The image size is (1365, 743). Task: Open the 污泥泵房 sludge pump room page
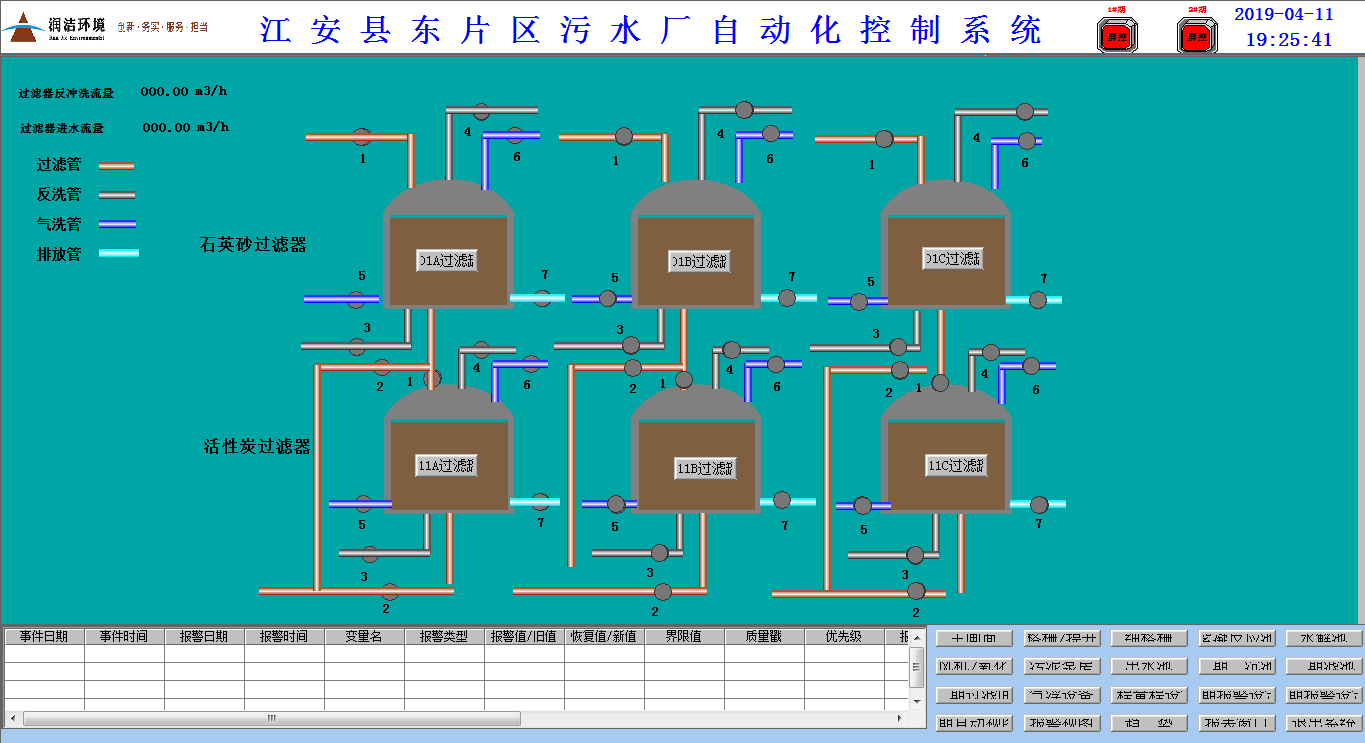click(x=1061, y=666)
